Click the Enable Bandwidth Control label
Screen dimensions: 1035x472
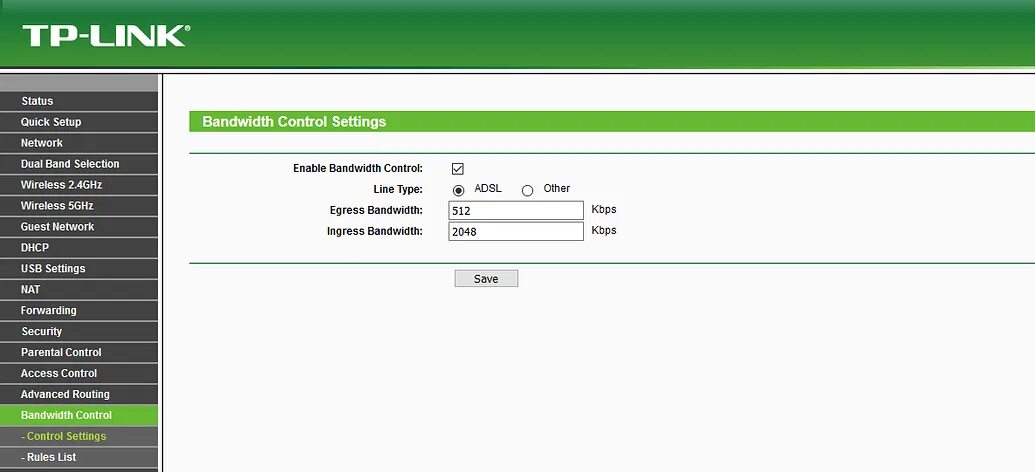click(358, 168)
